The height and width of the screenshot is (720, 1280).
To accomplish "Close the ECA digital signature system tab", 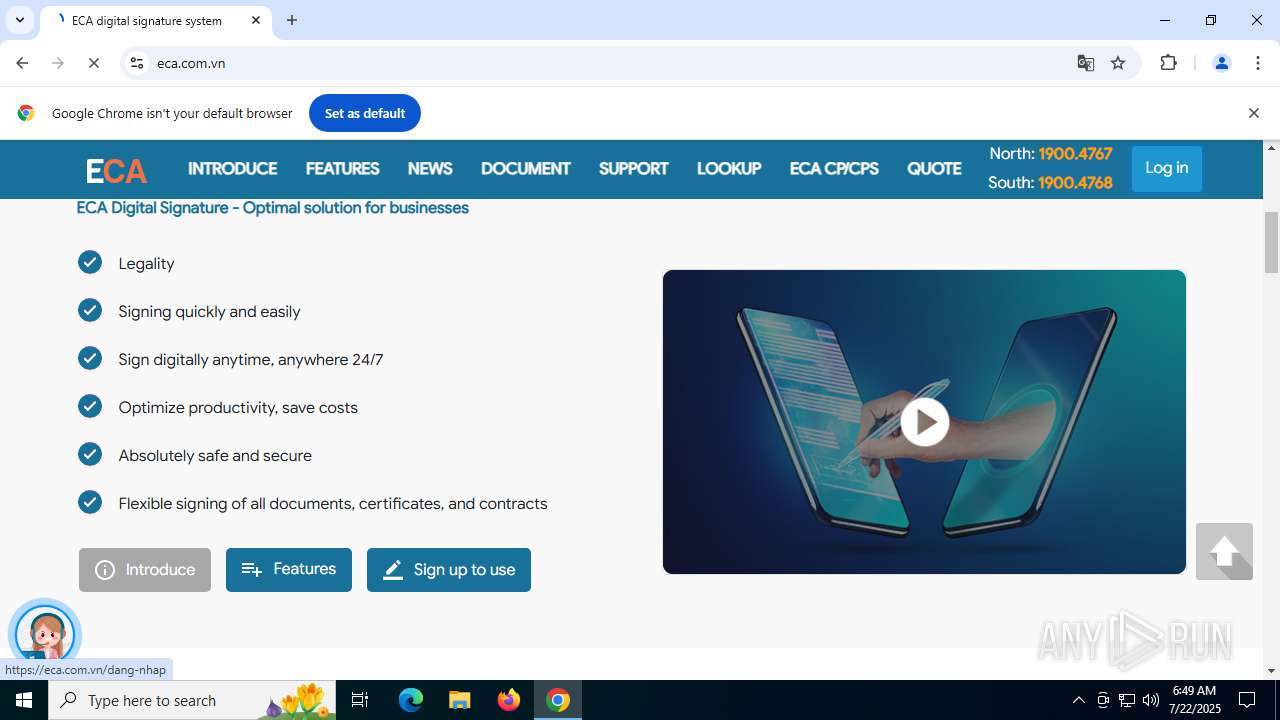I will (256, 20).
